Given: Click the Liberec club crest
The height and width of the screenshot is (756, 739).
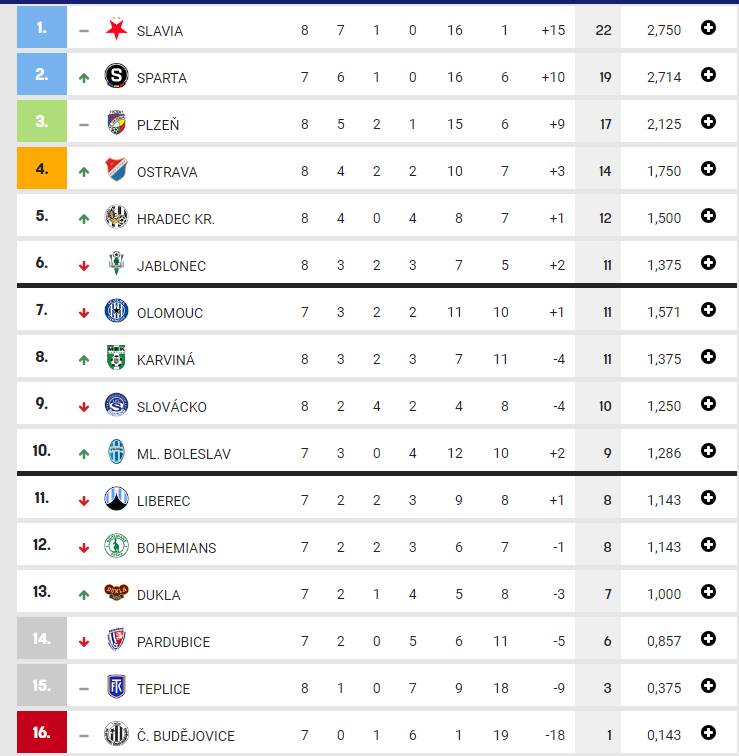Looking at the screenshot, I should coord(116,499).
